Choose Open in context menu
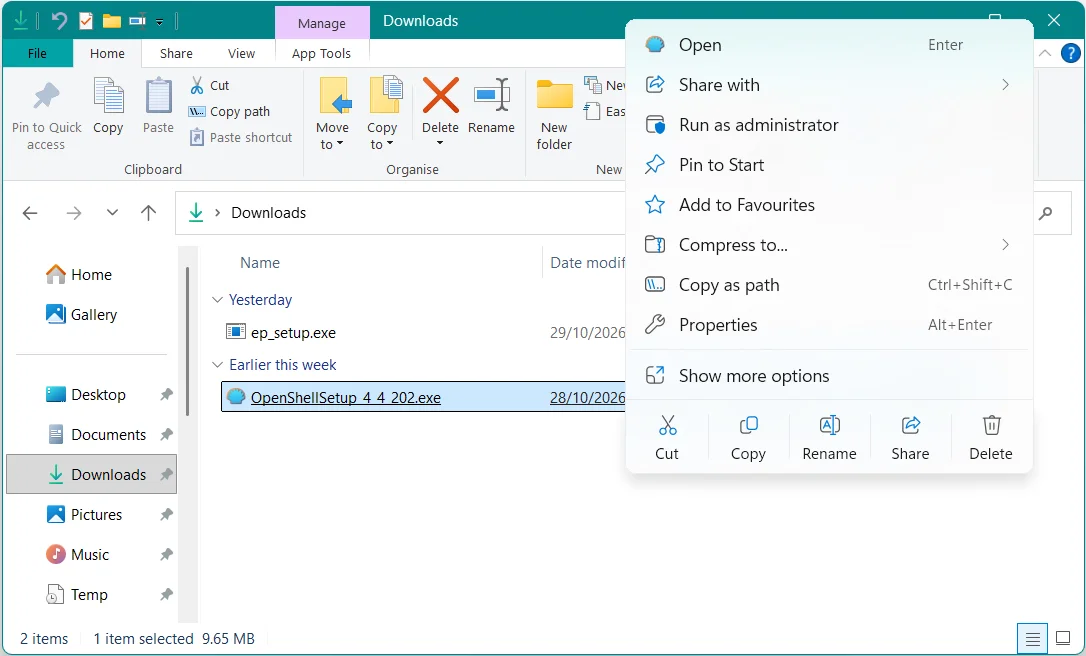The width and height of the screenshot is (1086, 656). (x=829, y=45)
